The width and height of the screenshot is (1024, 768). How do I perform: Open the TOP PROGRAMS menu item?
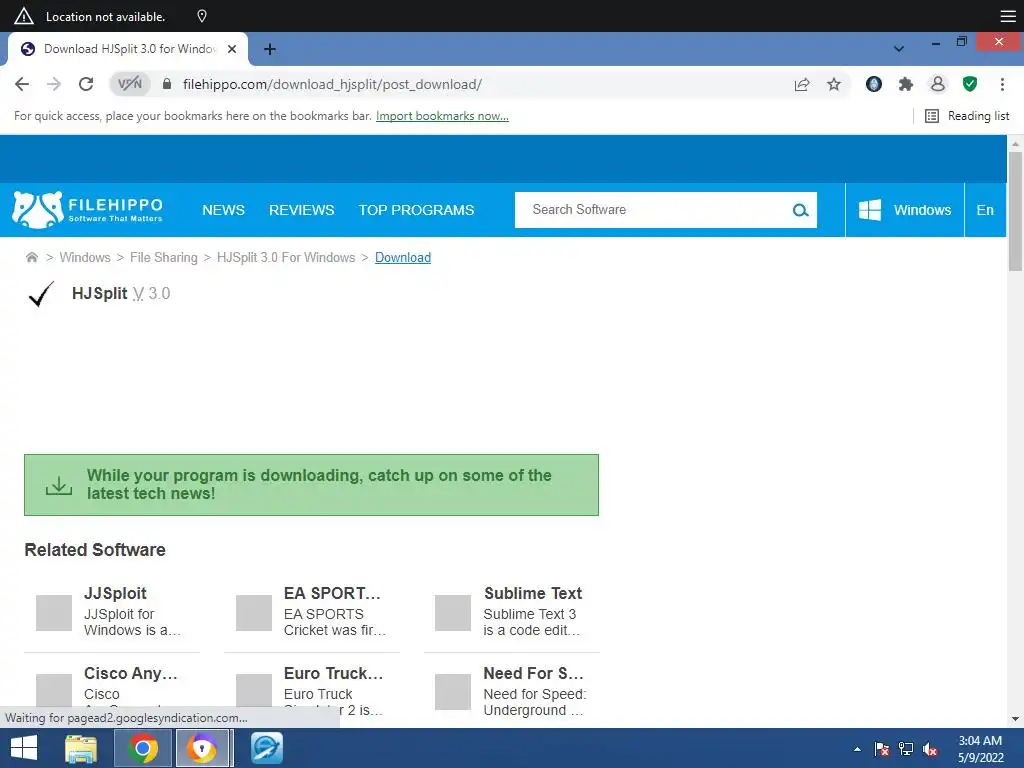tap(416, 210)
